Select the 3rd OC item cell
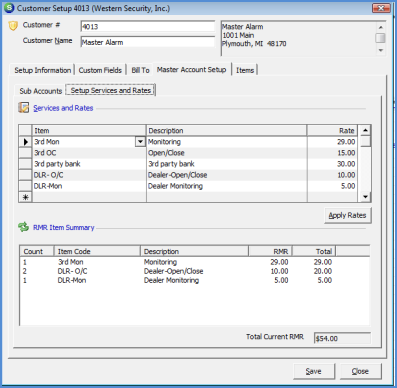 click(89, 153)
